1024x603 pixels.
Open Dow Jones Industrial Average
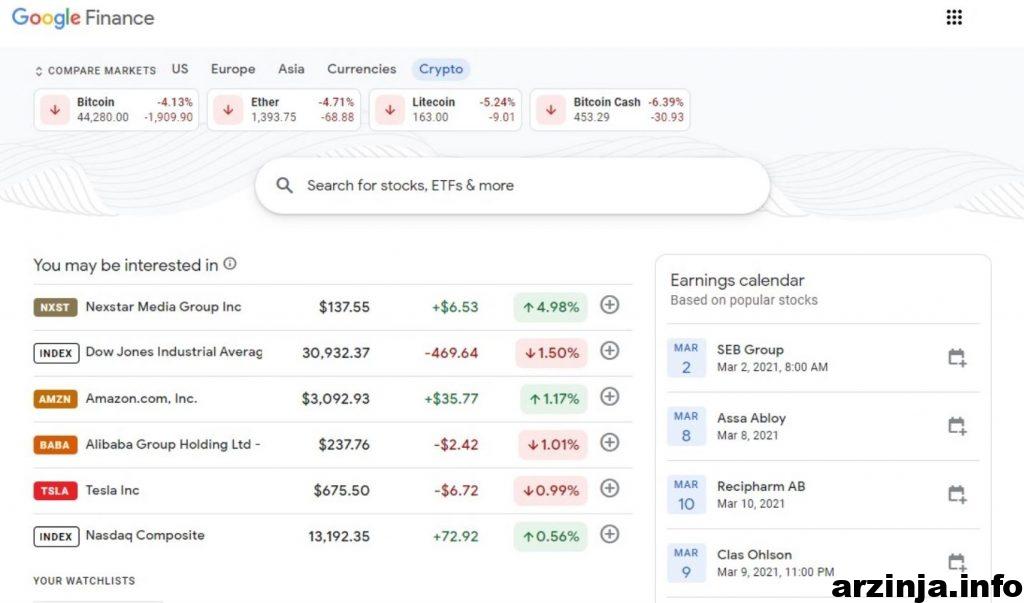click(x=174, y=352)
